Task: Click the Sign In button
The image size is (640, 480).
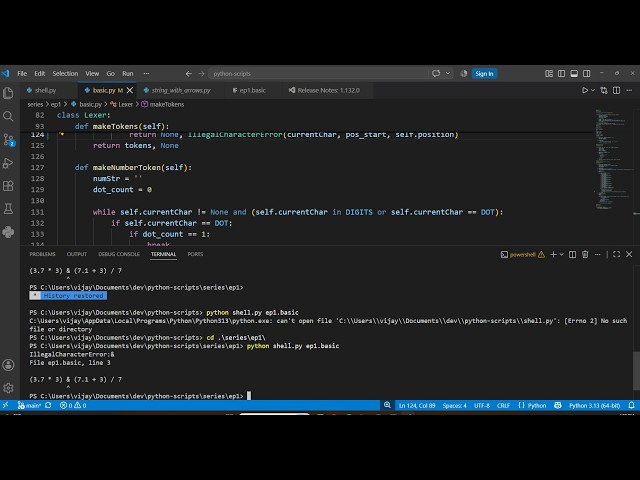Action: tap(484, 73)
